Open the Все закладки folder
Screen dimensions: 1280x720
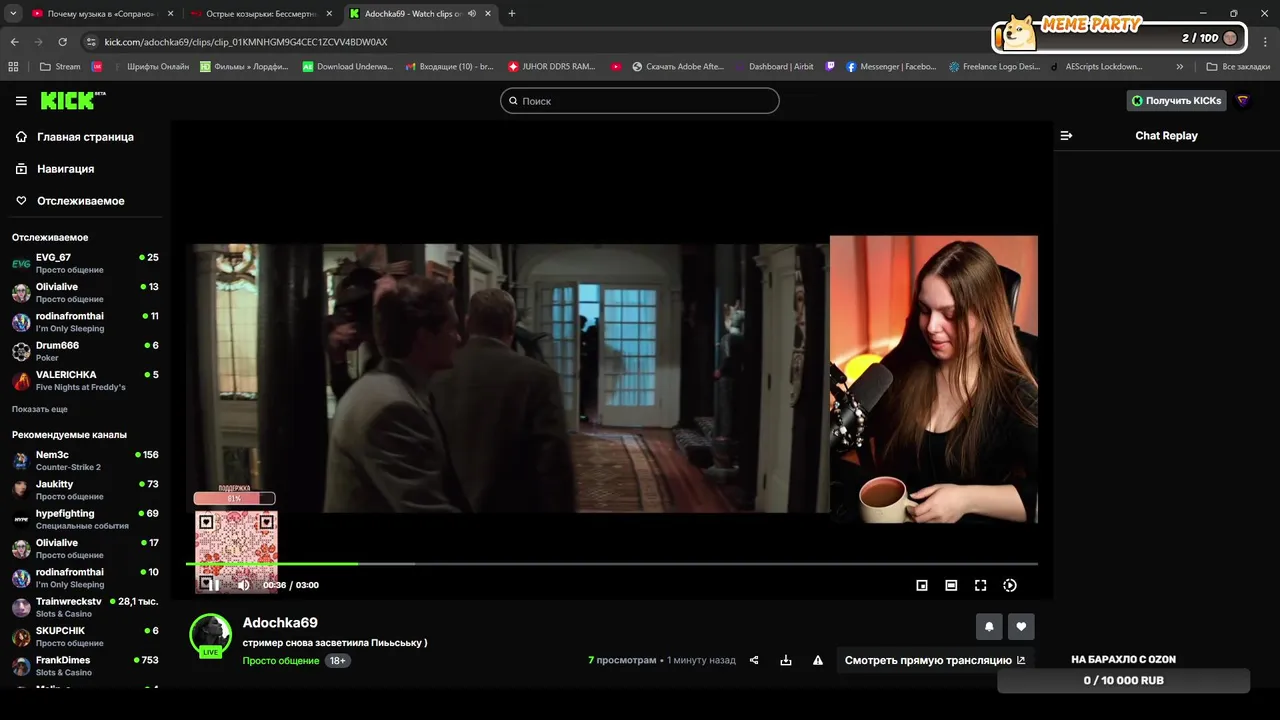(1238, 67)
